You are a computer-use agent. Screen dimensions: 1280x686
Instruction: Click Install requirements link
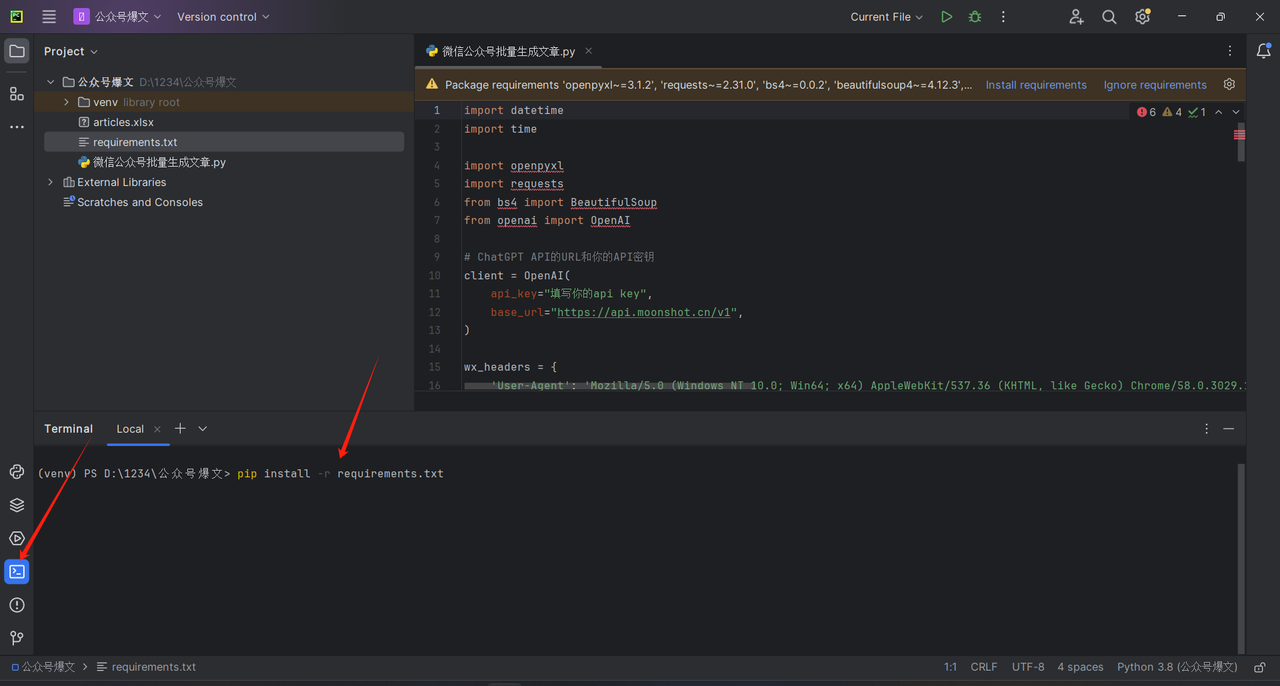(x=1036, y=85)
